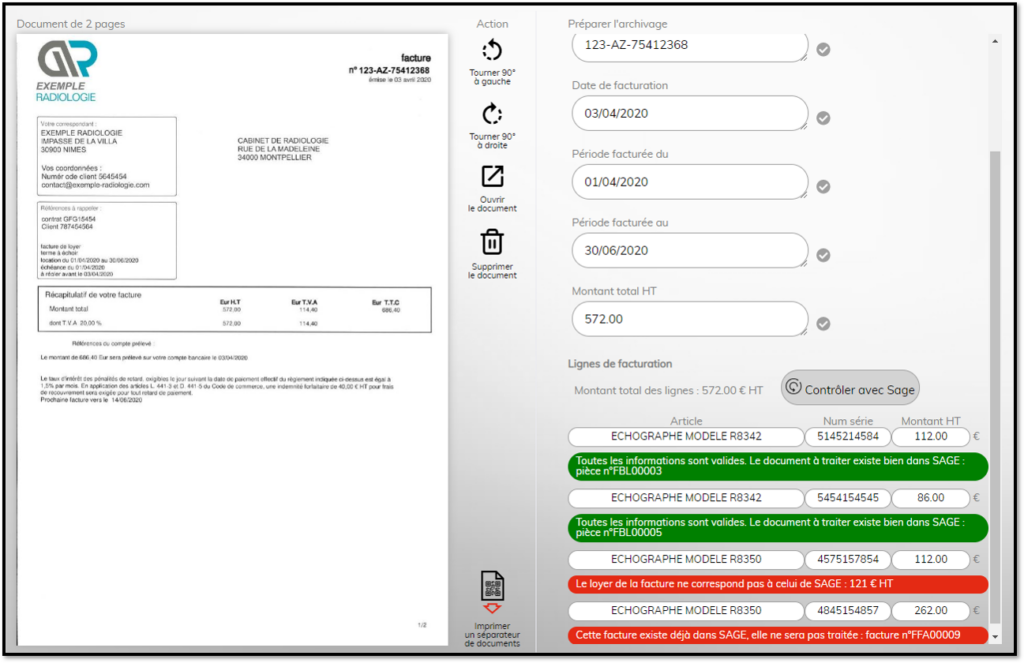Image resolution: width=1024 pixels, height=663 pixels.
Task: Edit serial number 5145214584 field
Action: coord(847,437)
